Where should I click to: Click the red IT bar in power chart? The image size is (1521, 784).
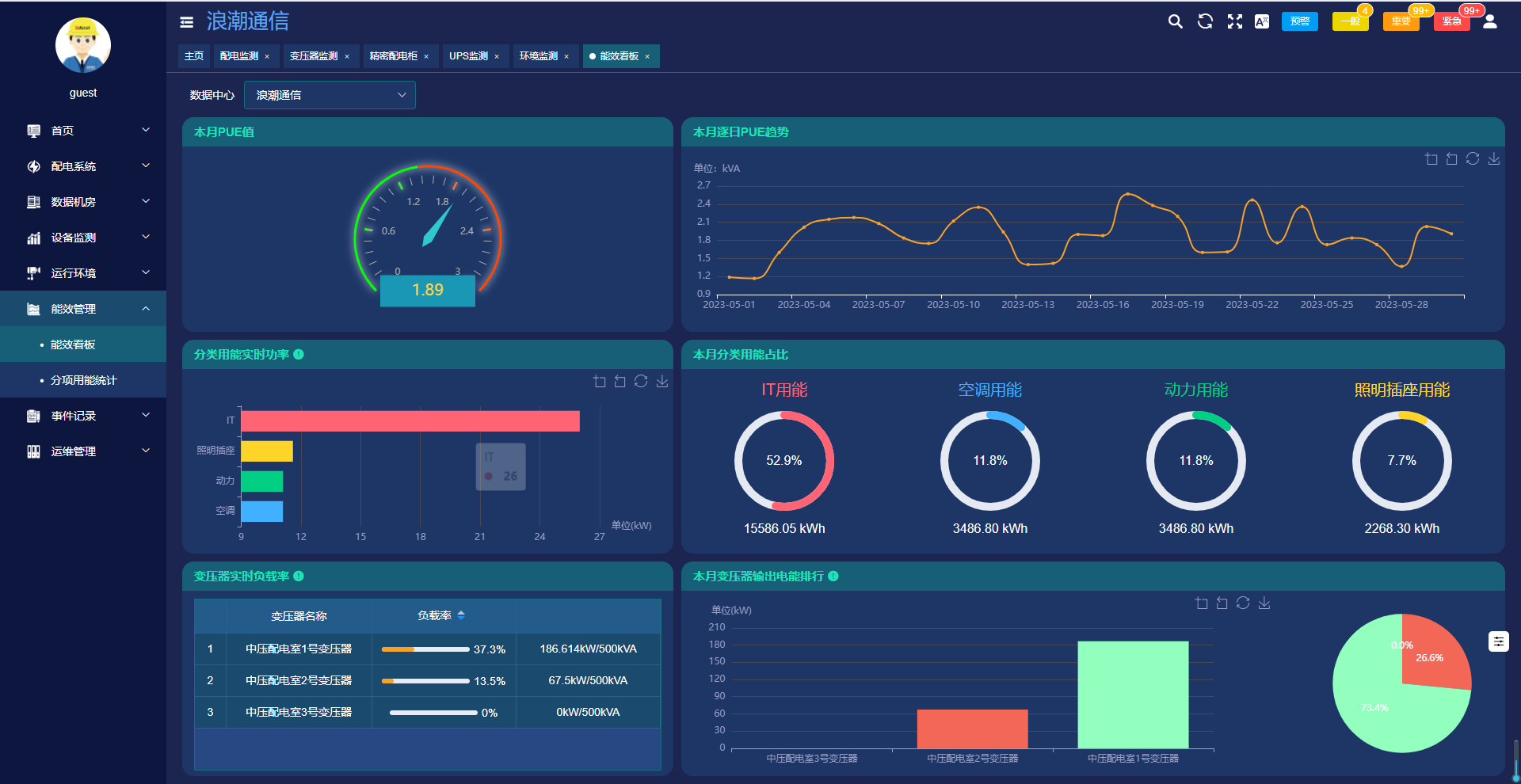click(x=410, y=421)
